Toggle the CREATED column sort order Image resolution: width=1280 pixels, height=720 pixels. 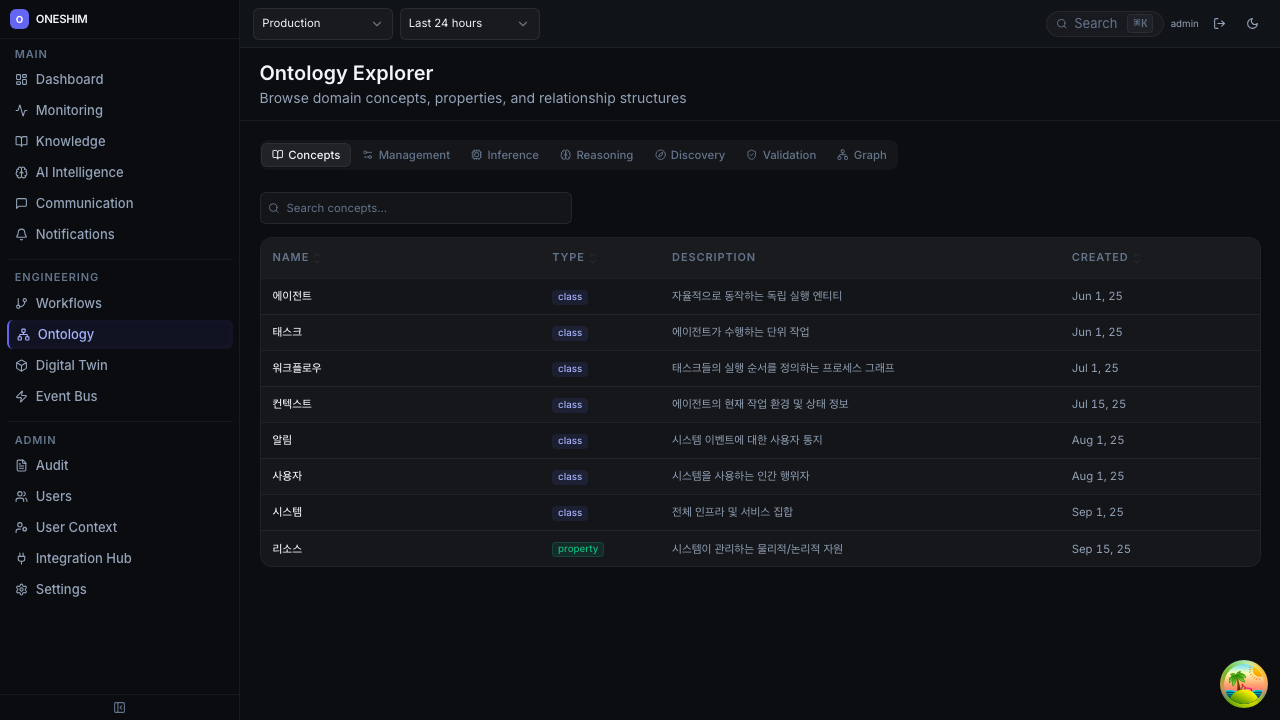tap(1136, 257)
